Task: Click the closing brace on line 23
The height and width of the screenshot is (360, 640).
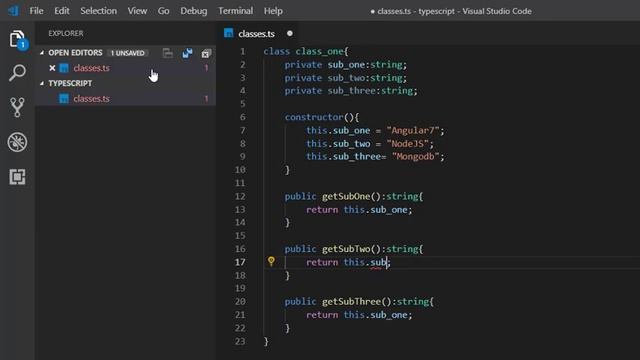Action: 266,341
